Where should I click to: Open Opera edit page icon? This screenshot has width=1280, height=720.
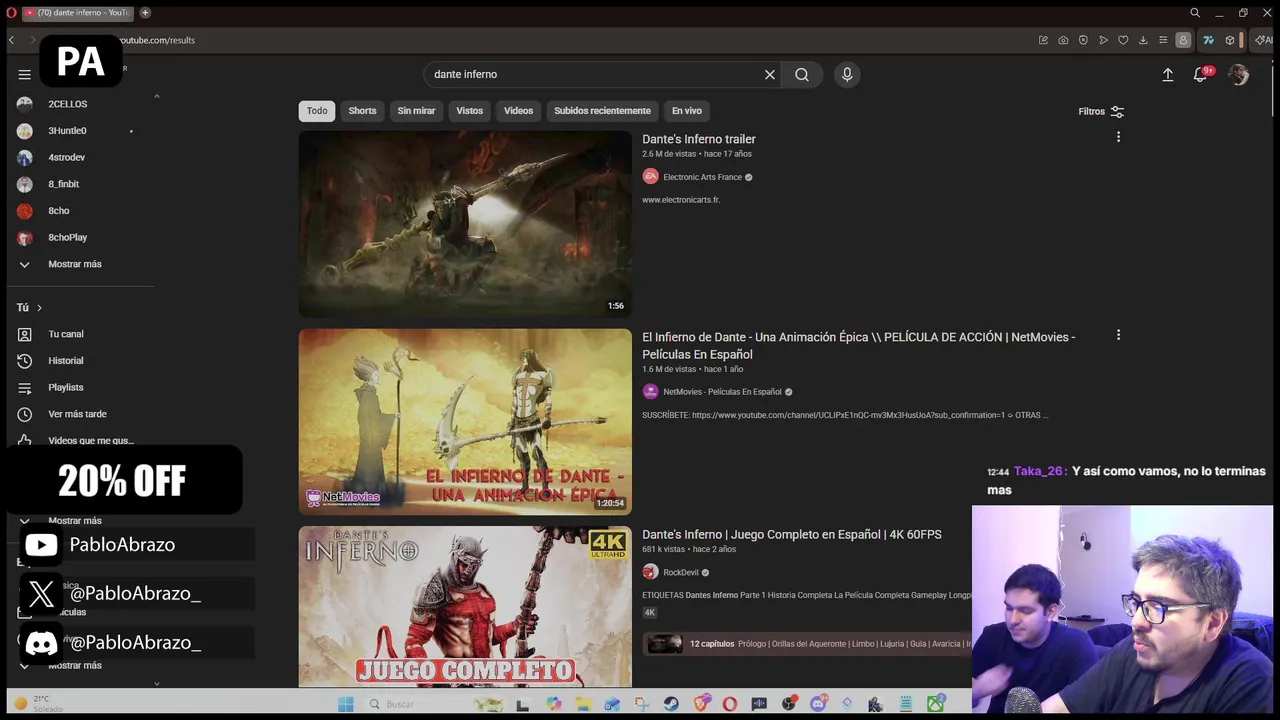point(1043,40)
